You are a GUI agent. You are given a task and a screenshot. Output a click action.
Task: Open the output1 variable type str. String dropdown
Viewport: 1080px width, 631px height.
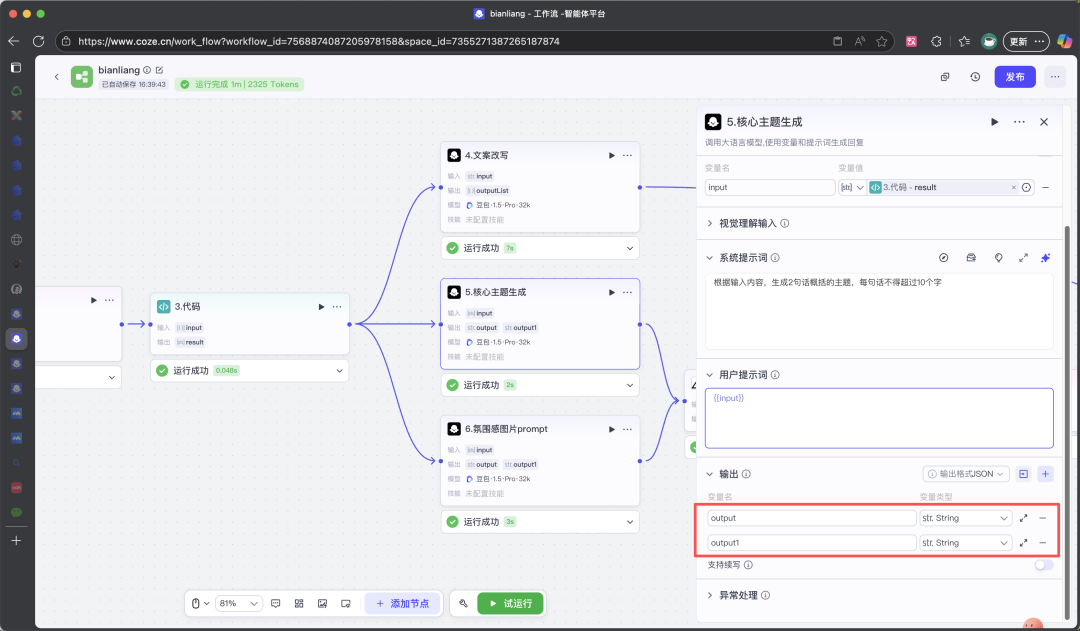coord(966,543)
